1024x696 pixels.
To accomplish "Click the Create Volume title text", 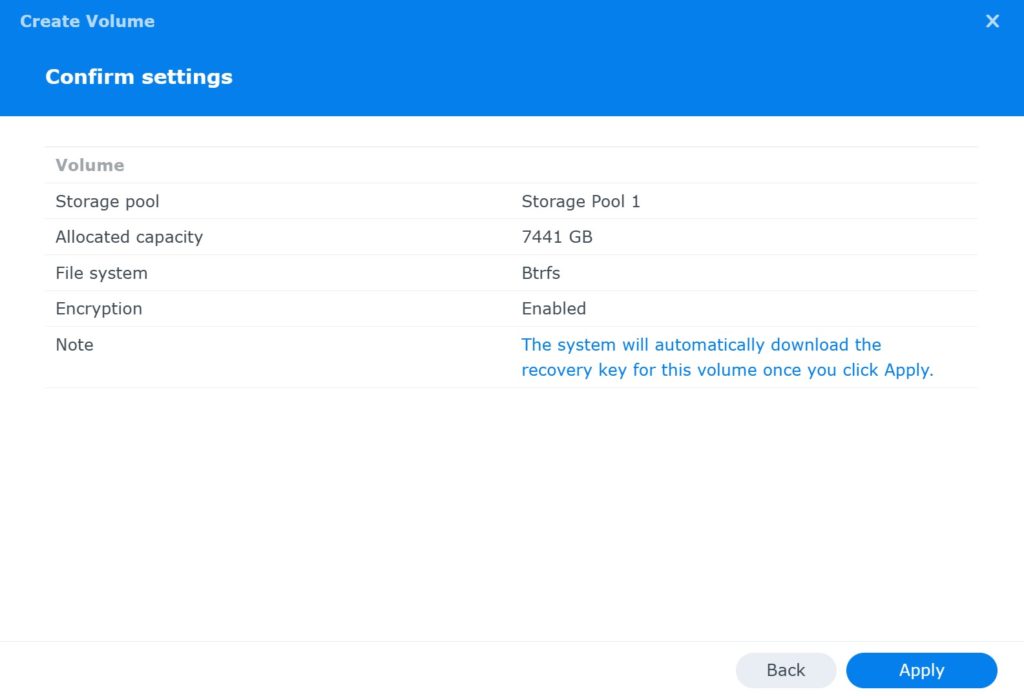I will (87, 21).
